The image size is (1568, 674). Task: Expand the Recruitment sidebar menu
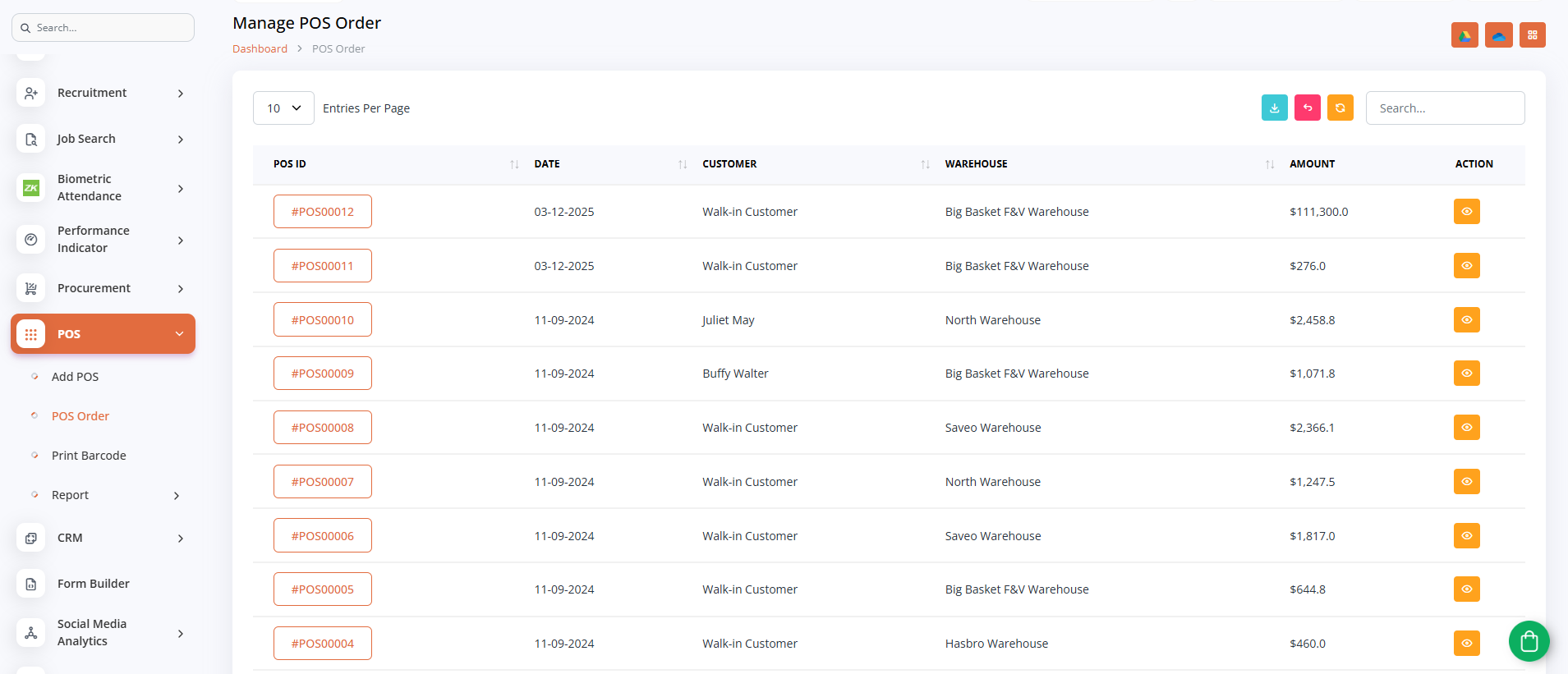103,93
